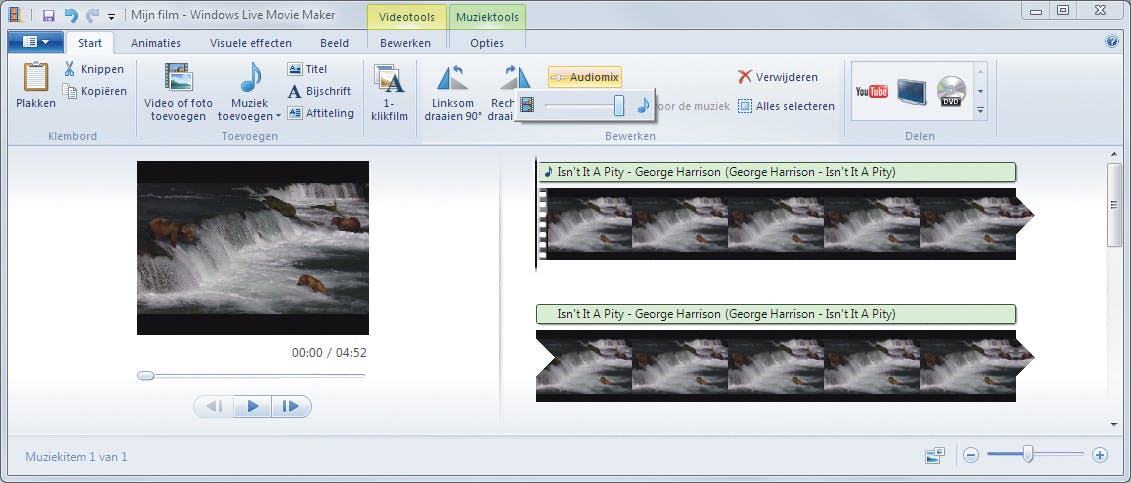This screenshot has height=483, width=1131.
Task: Rotate right with Rechtsom draaien icon
Action: [515, 77]
